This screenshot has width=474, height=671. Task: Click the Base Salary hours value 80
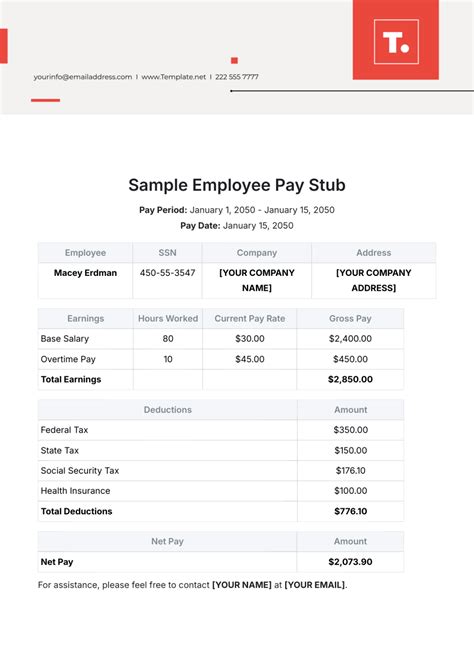[168, 339]
